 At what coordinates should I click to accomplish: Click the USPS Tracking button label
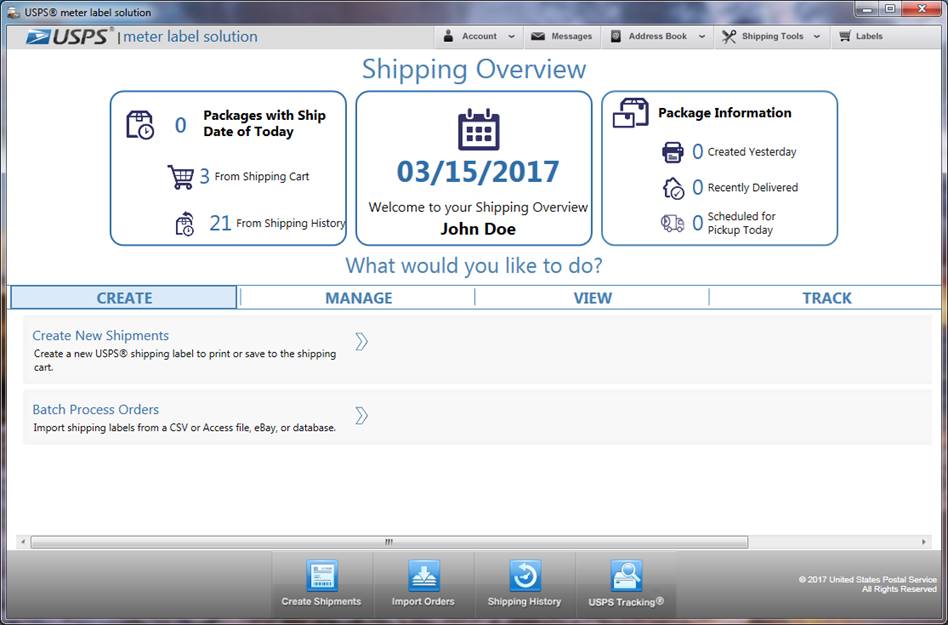(x=626, y=601)
